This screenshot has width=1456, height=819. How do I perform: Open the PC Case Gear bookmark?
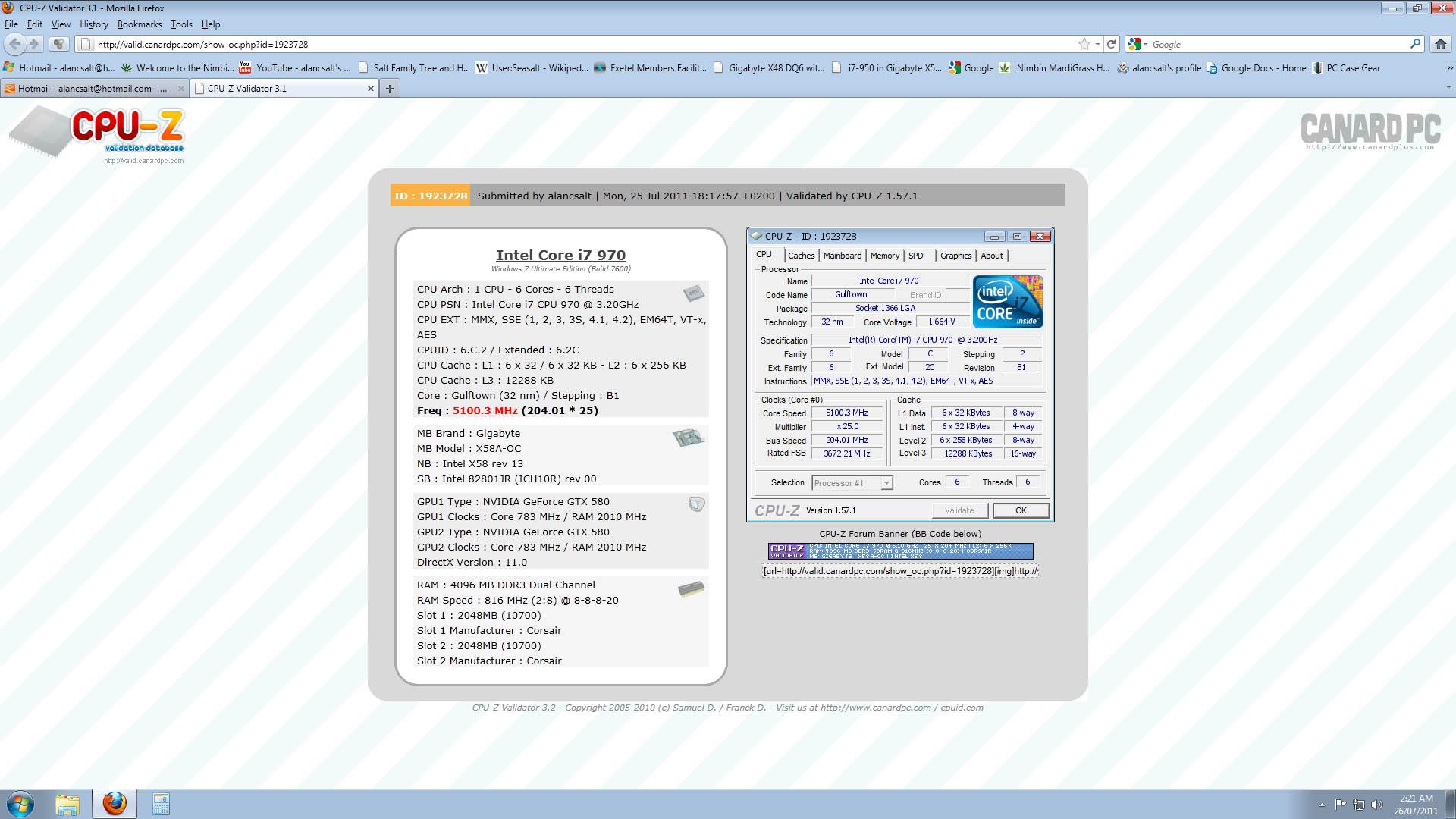click(x=1346, y=67)
